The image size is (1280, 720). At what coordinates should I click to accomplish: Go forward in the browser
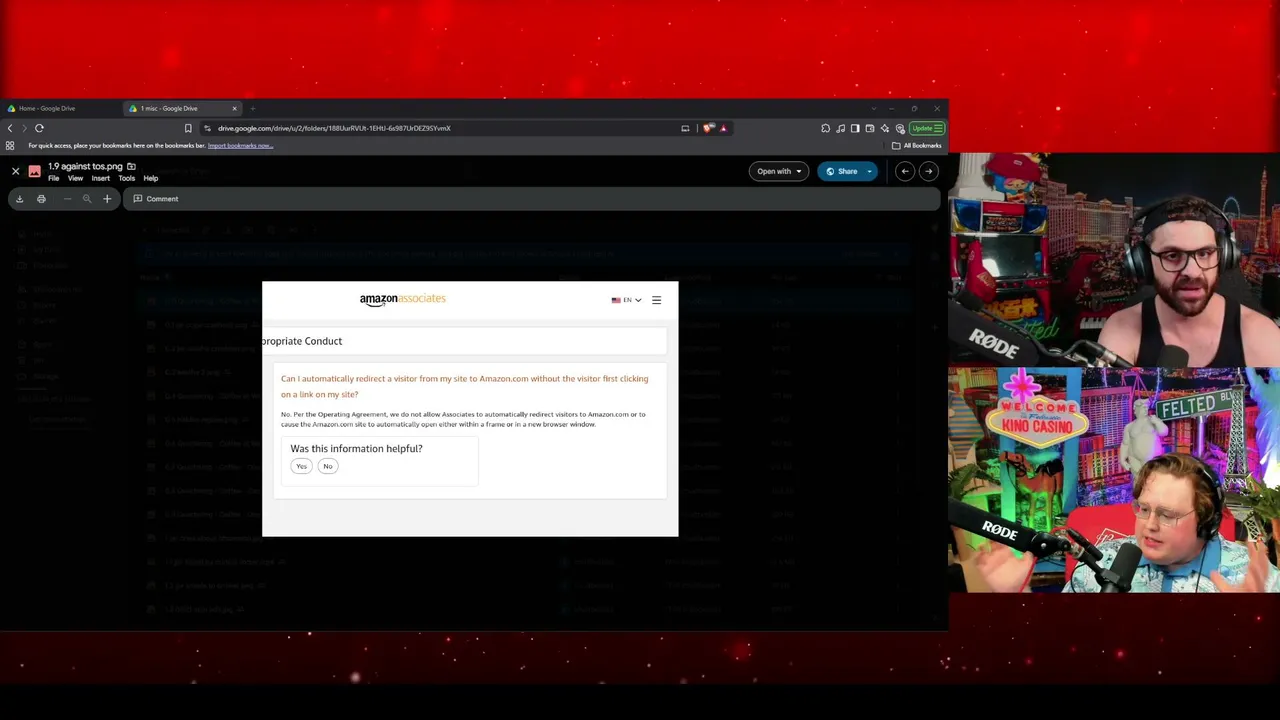click(24, 128)
